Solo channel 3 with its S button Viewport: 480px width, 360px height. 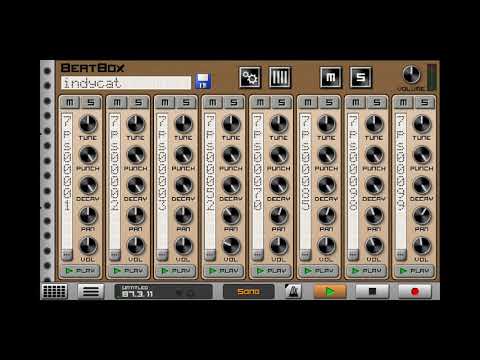pyautogui.click(x=186, y=103)
